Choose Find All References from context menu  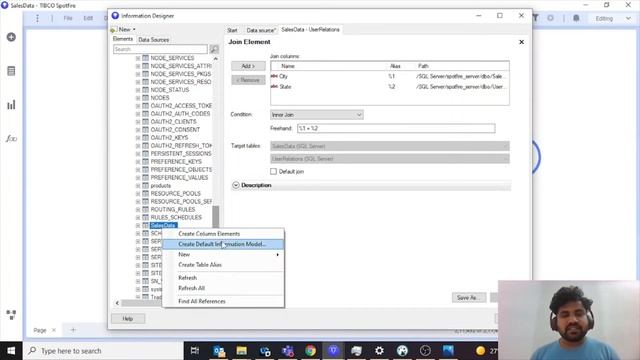[x=223, y=301]
